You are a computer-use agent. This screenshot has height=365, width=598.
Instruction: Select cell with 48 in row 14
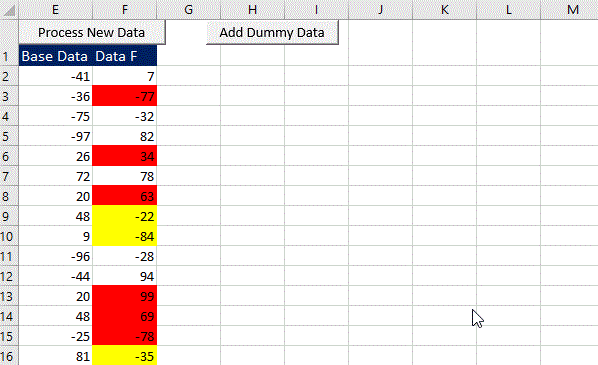click(x=55, y=316)
